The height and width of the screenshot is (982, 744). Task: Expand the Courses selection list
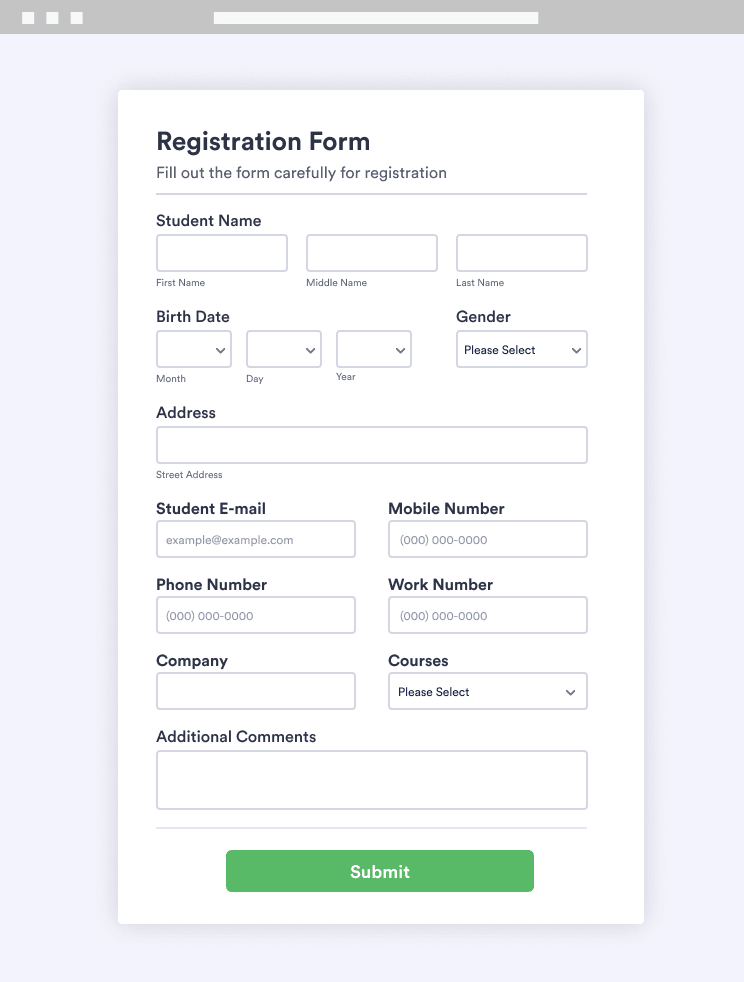click(487, 691)
